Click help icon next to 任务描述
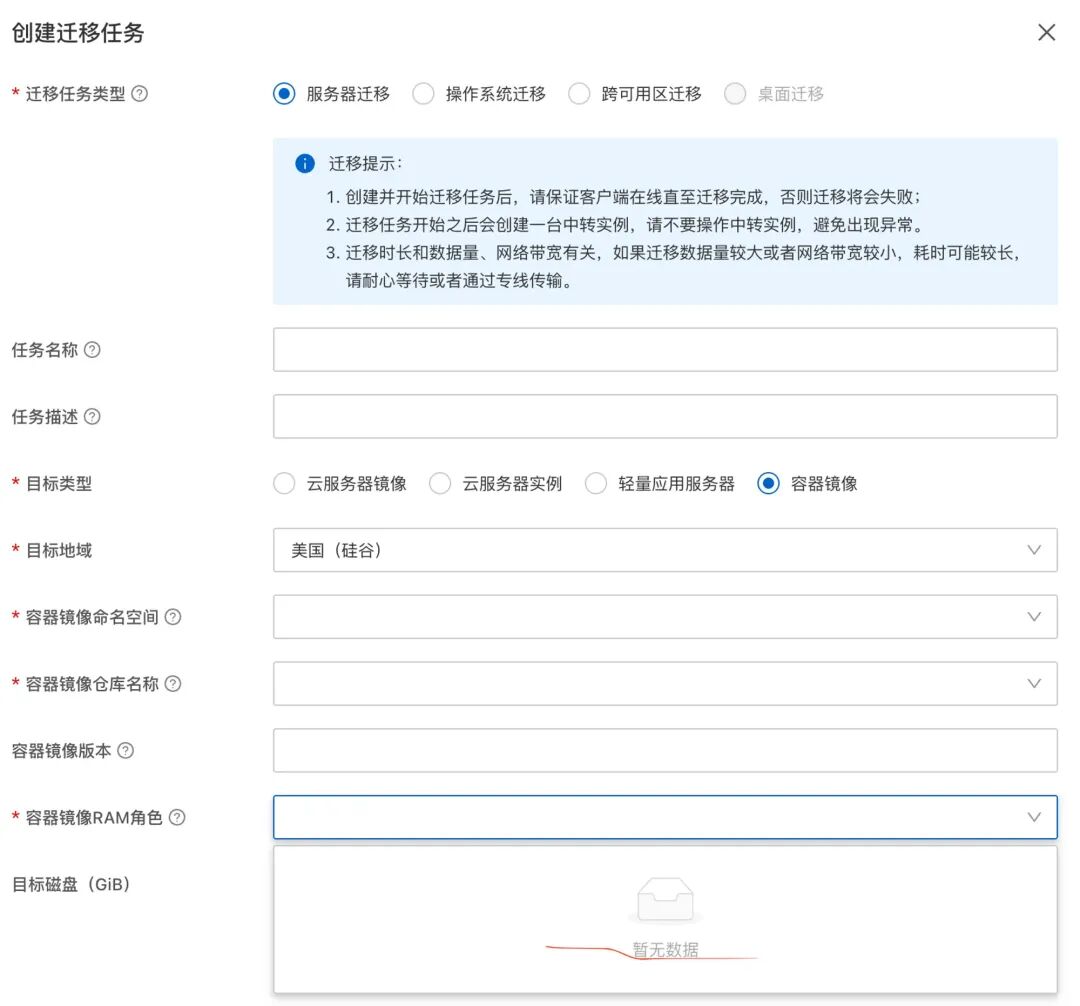Viewport: 1080px width, 1006px height. [92, 417]
